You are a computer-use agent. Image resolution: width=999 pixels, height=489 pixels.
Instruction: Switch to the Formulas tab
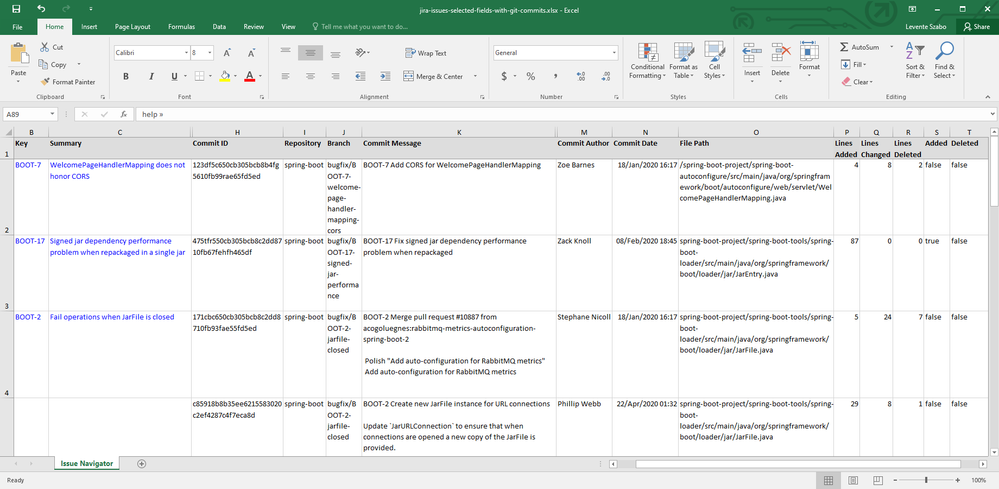(182, 27)
